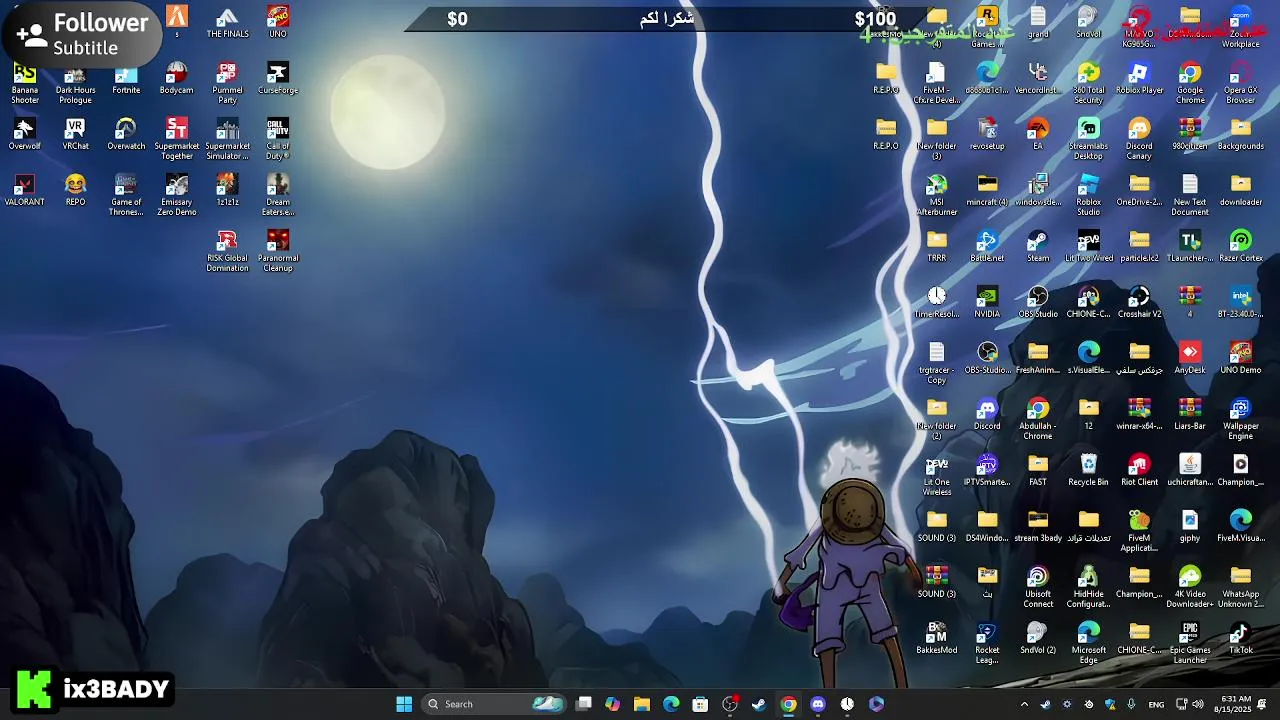Select the VRChat desktop icon
The image size is (1280, 720).
pos(75,135)
